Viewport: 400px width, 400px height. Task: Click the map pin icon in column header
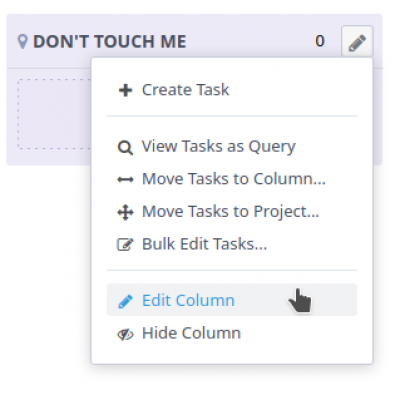pos(22,42)
